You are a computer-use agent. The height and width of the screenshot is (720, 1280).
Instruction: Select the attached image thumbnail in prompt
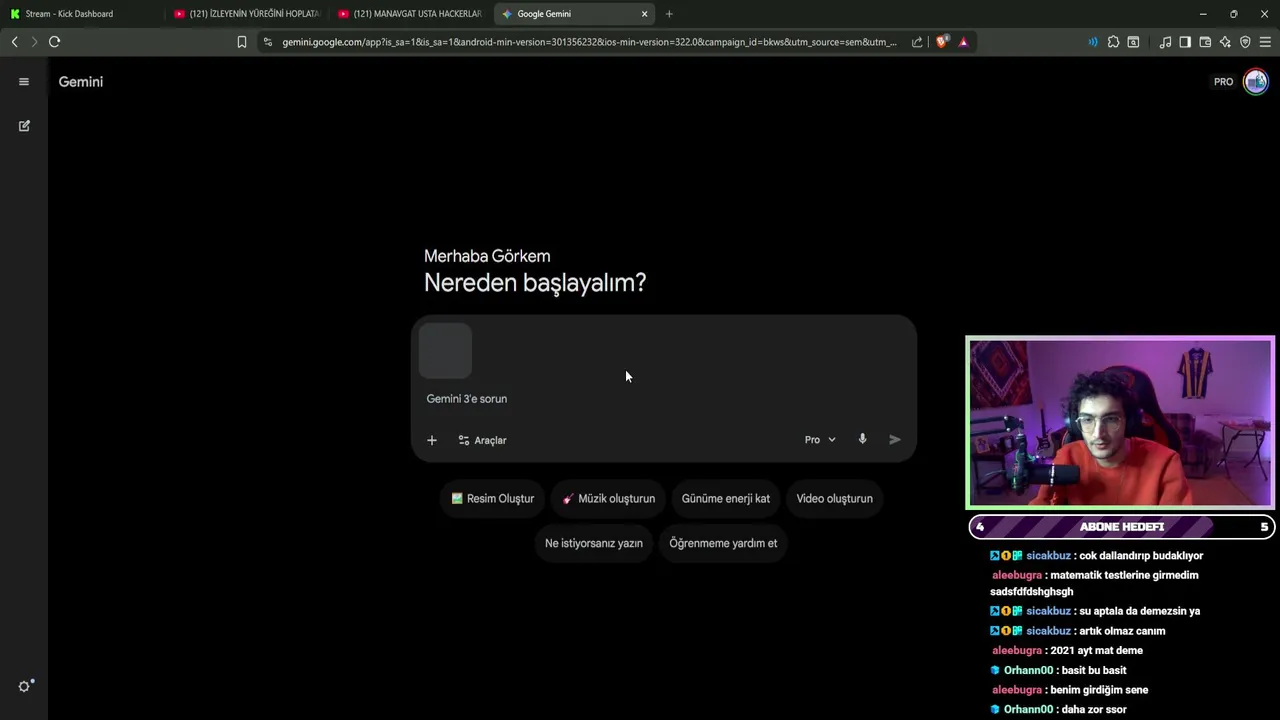[x=445, y=351]
